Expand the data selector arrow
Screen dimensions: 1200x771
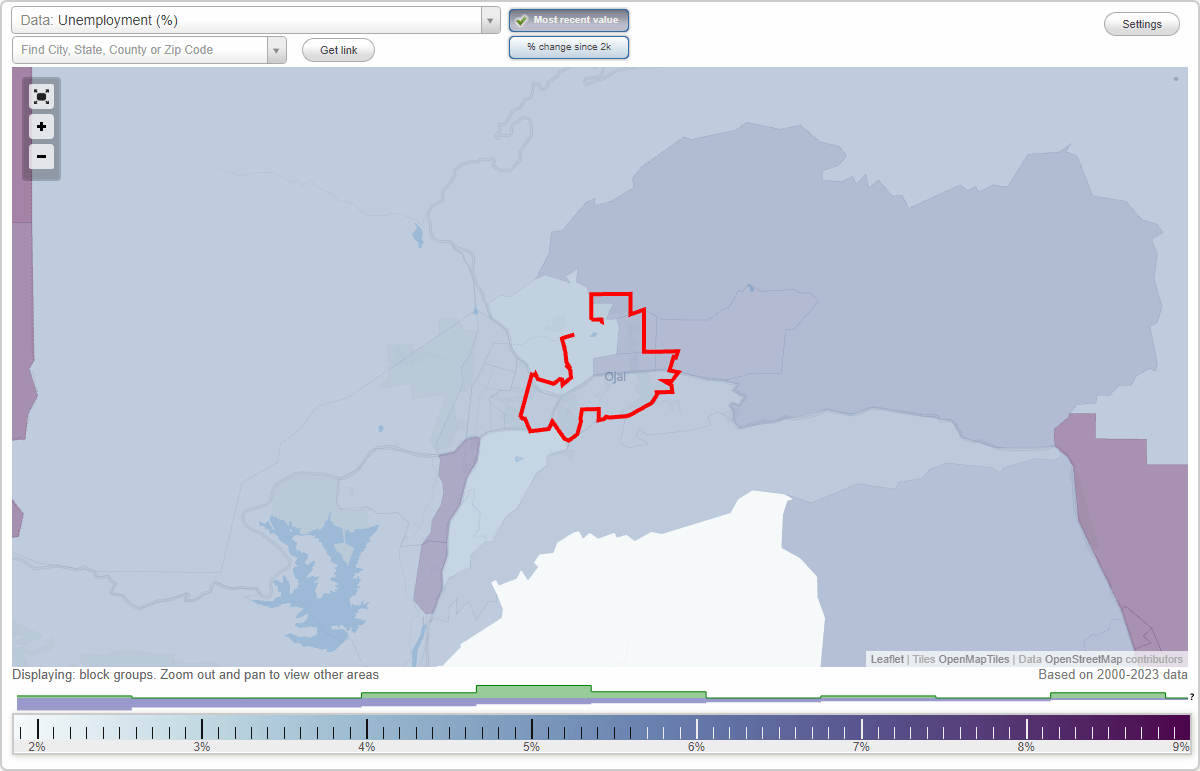(490, 20)
